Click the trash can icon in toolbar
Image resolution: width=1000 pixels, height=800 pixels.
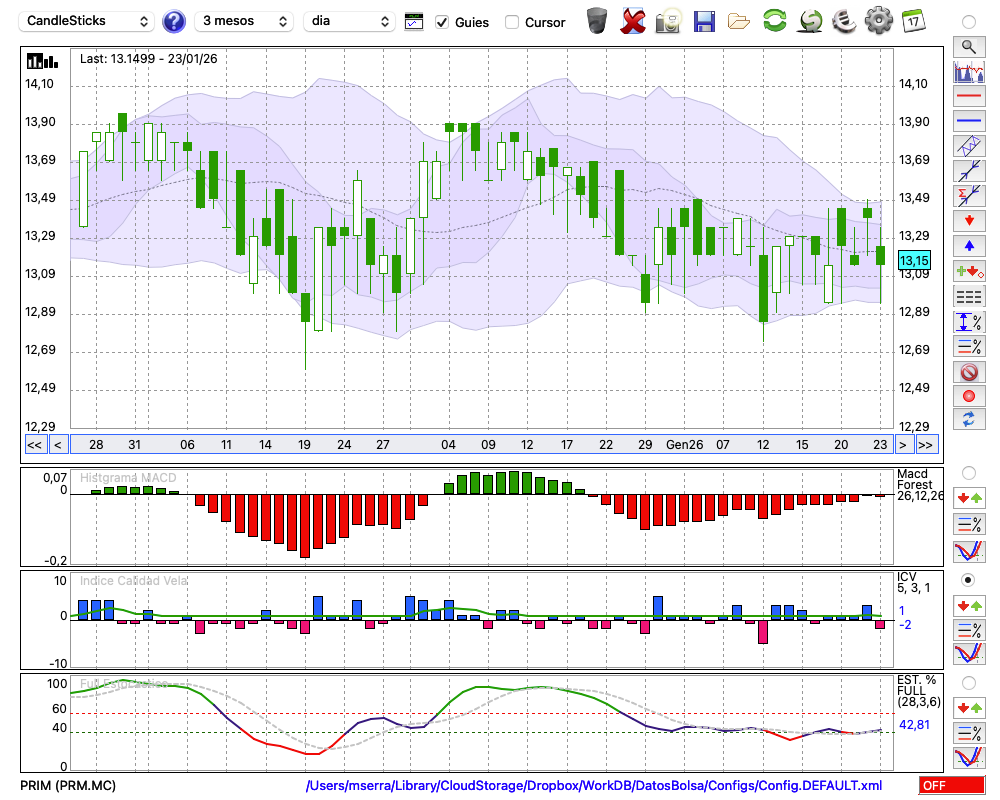click(597, 21)
